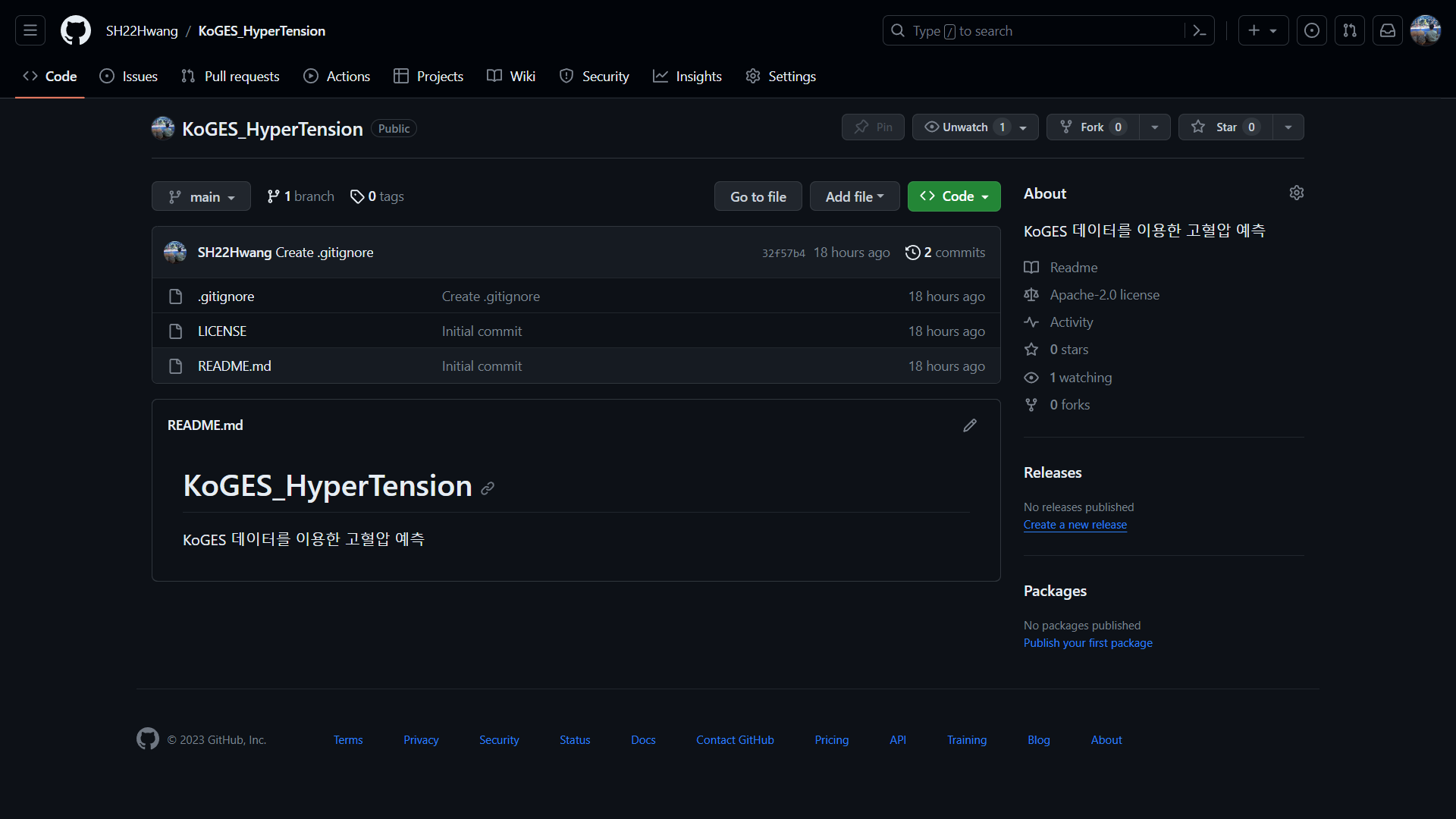Pin the repository to profile

(873, 127)
